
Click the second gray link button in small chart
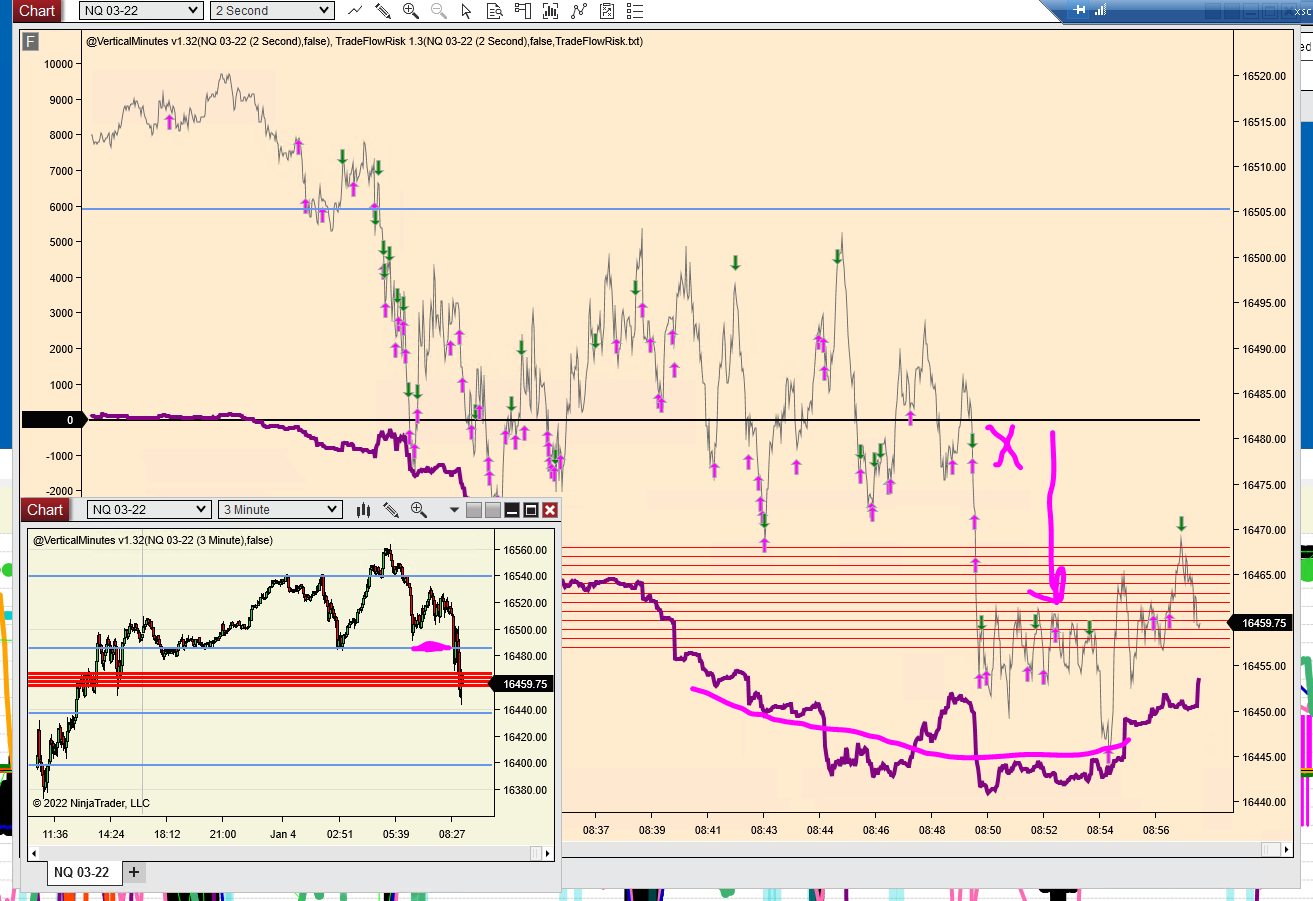click(x=492, y=510)
